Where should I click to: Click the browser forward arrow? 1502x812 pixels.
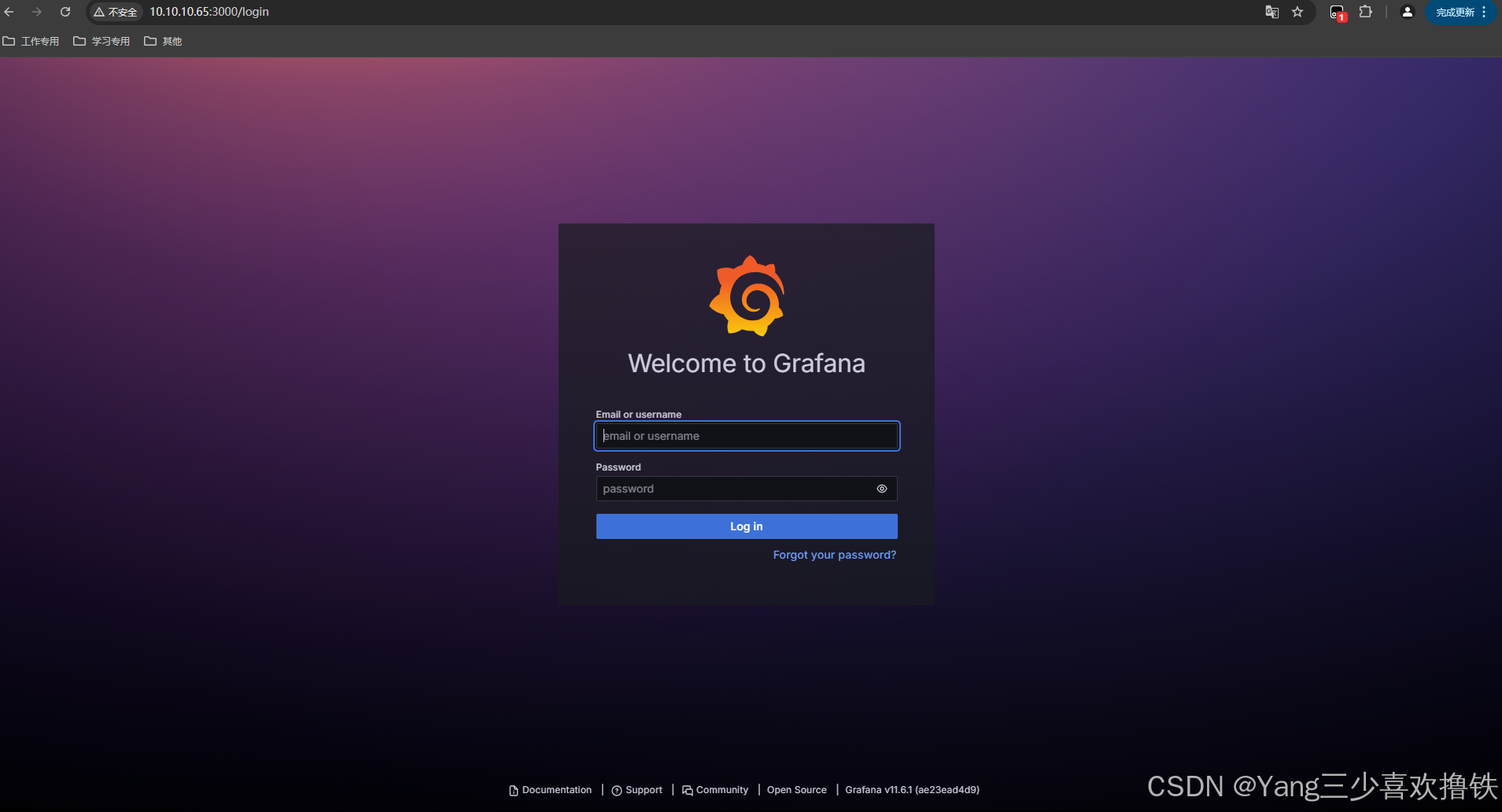[x=37, y=12]
